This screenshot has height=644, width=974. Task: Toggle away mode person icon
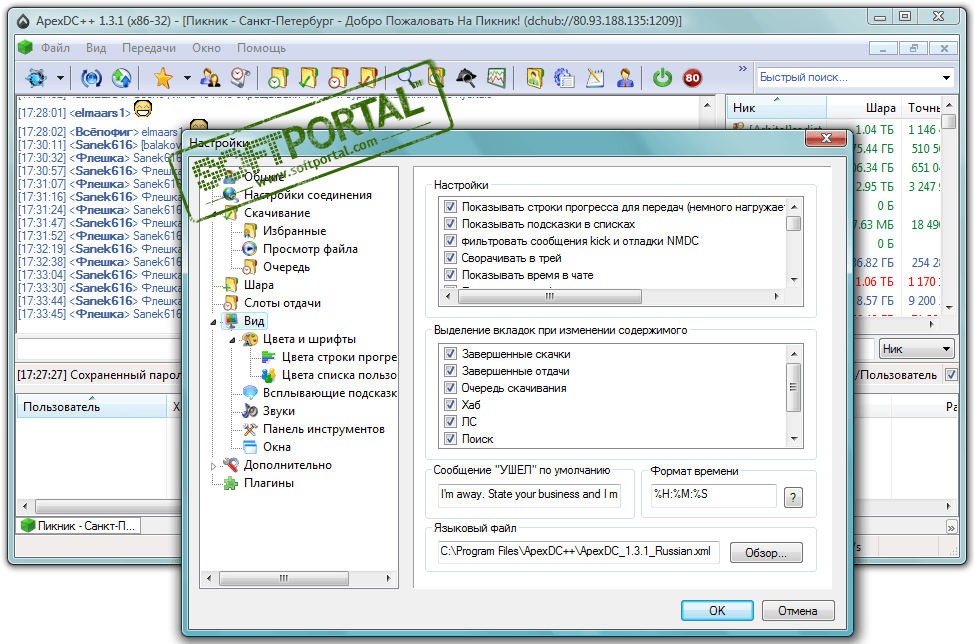pyautogui.click(x=625, y=78)
